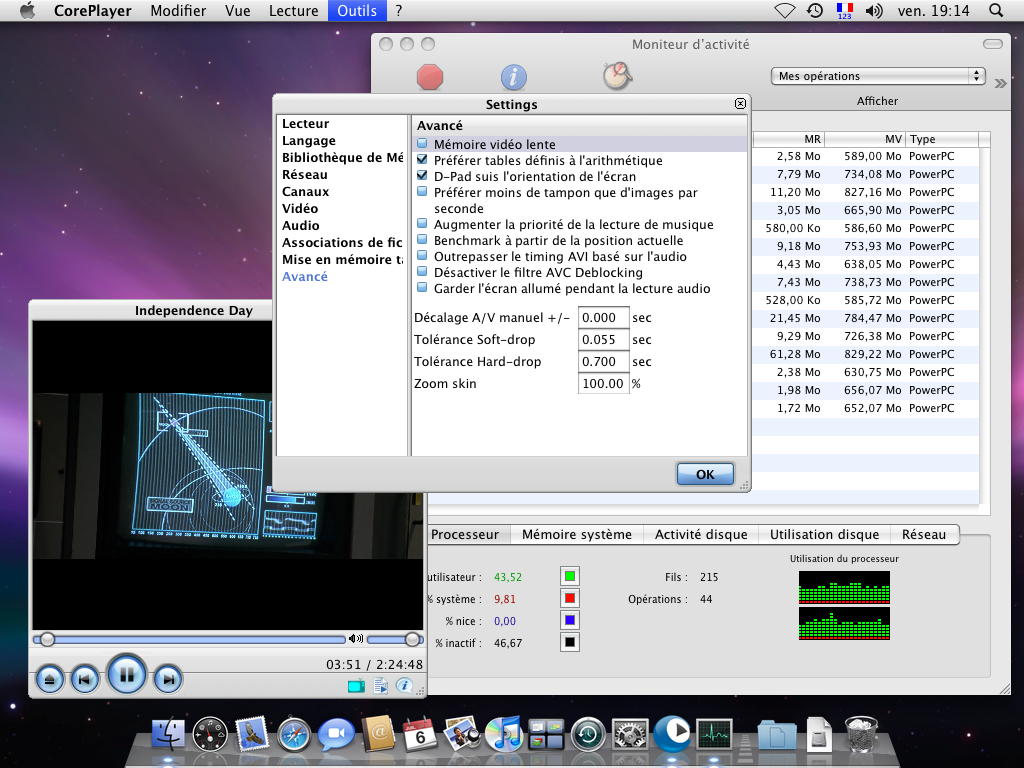Open iCal from the Dock
The width and height of the screenshot is (1024, 768).
click(420, 734)
